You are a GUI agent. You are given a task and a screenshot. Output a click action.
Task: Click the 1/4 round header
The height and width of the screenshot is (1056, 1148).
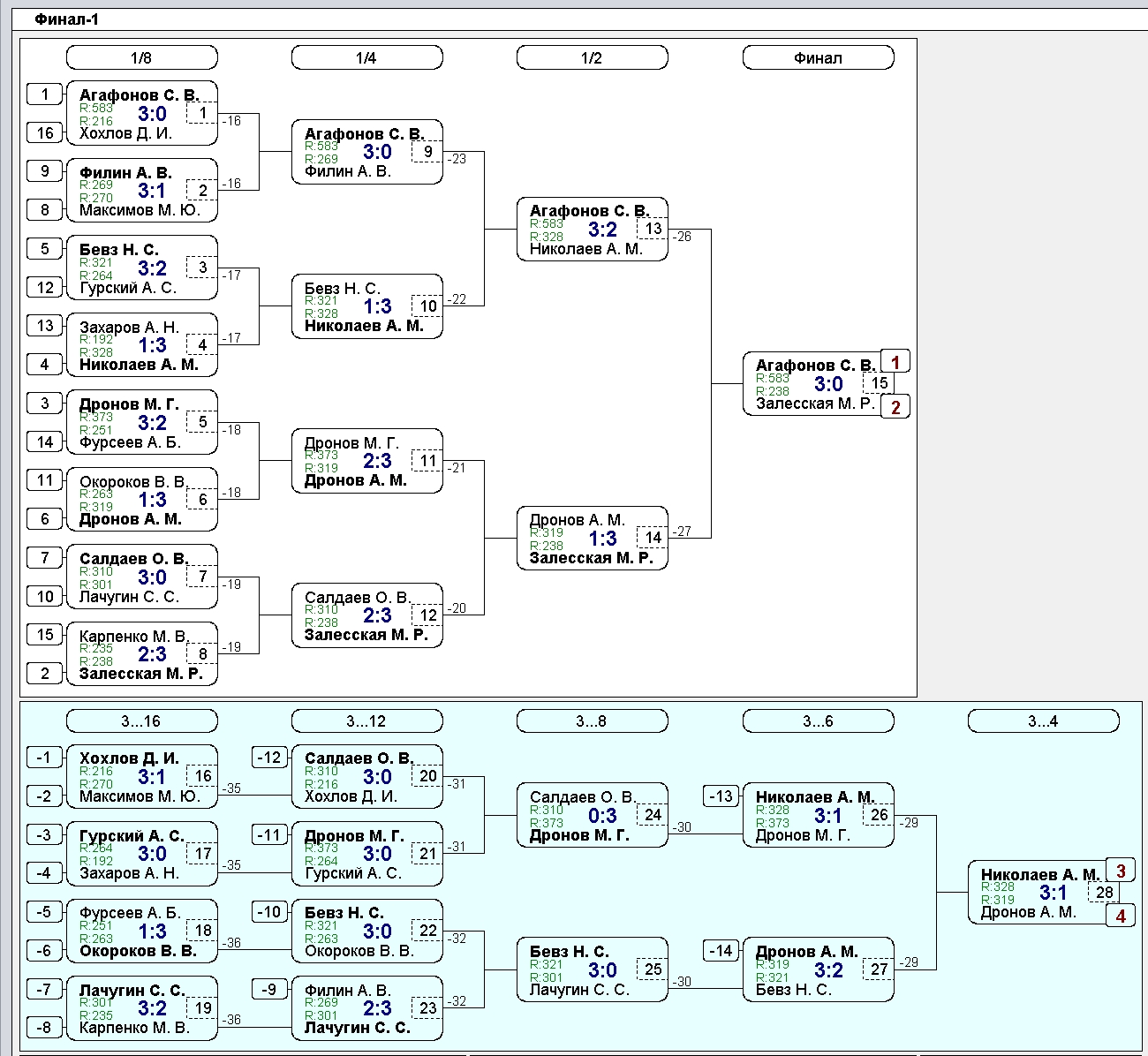tap(366, 58)
